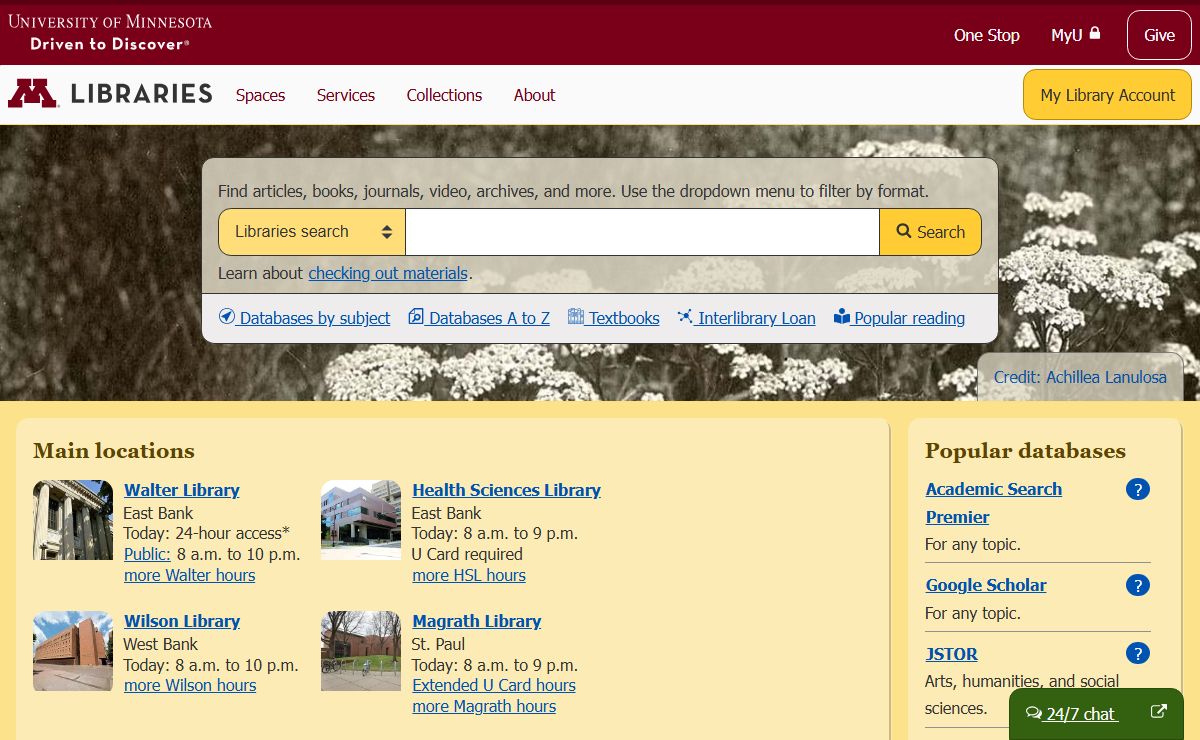Open the Magrath Library link
The width and height of the screenshot is (1200, 740).
point(477,621)
